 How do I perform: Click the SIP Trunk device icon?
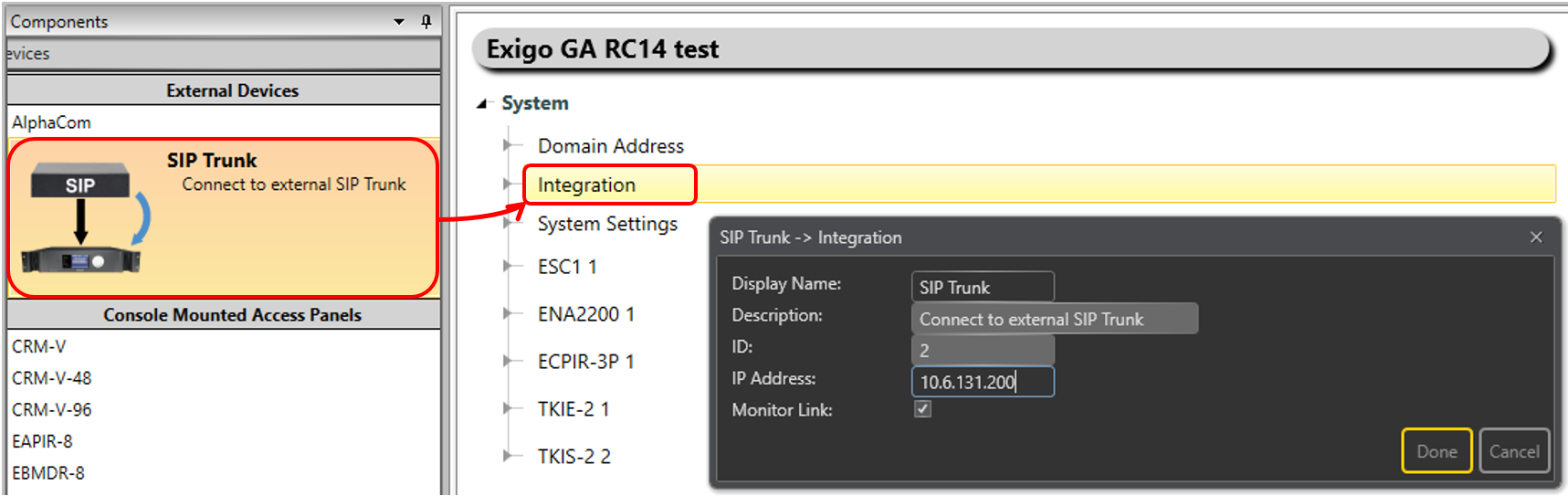[82, 218]
